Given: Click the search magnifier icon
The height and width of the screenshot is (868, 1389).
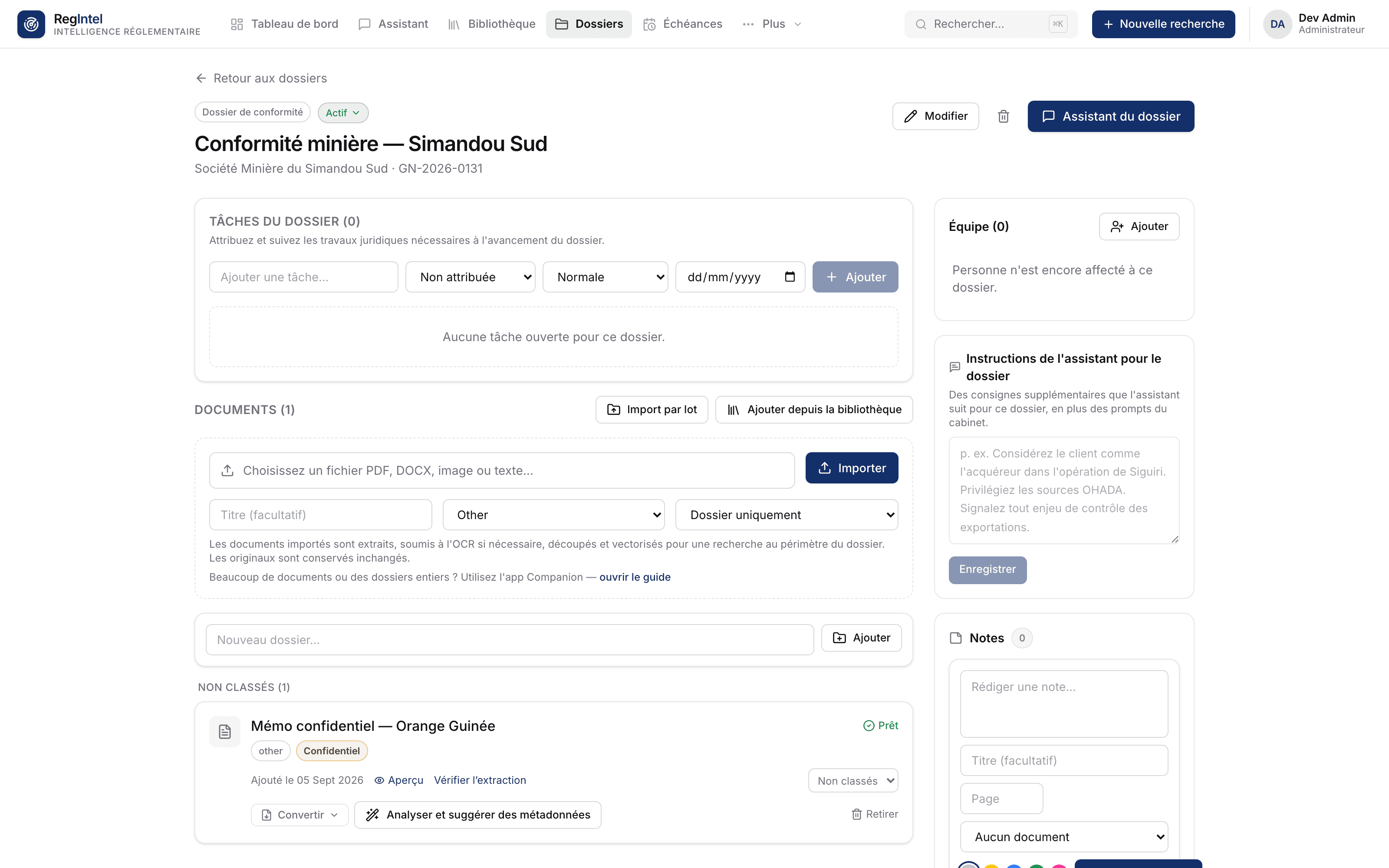Looking at the screenshot, I should pyautogui.click(x=921, y=24).
